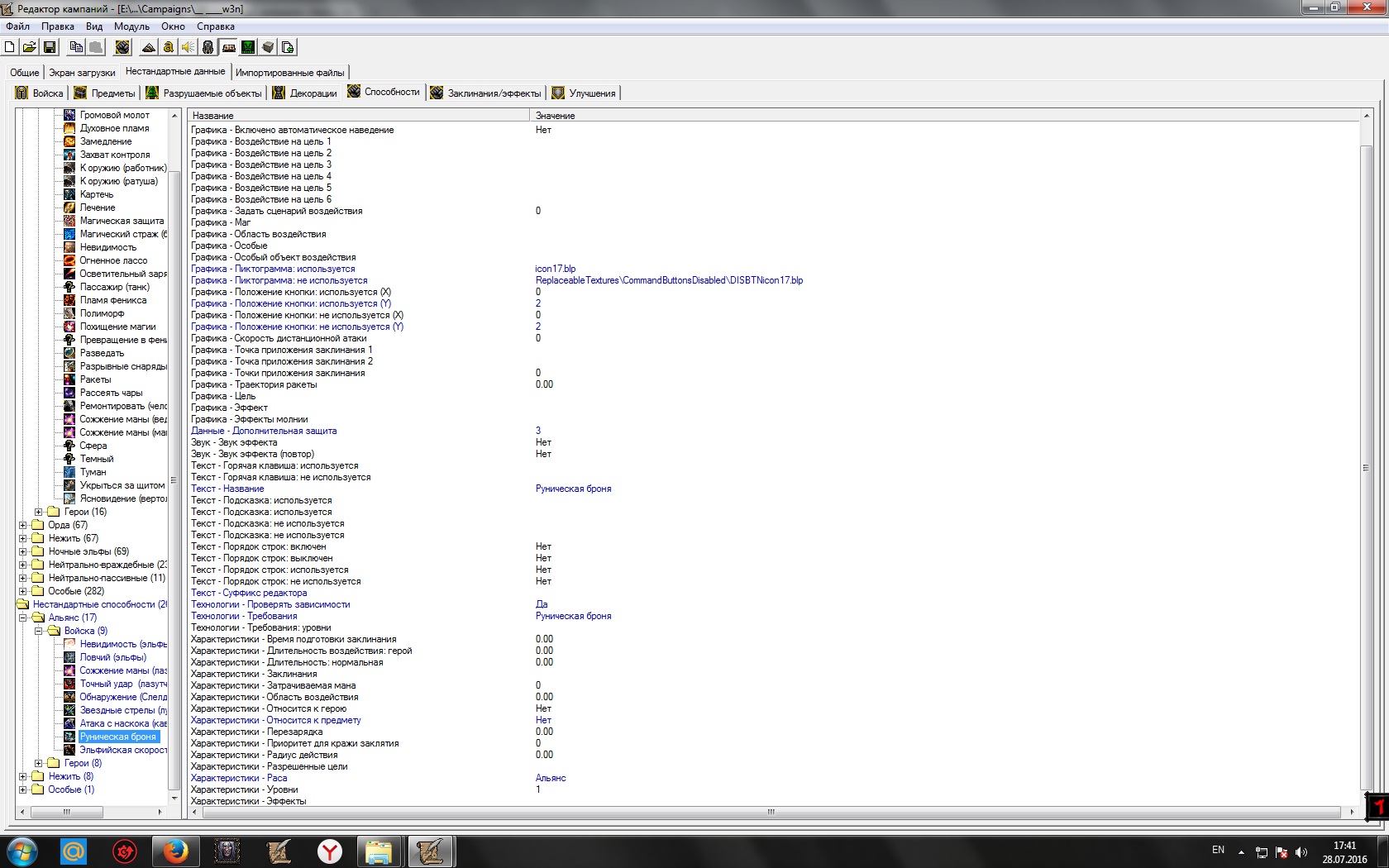Select Эльфийская скорость in the ability tree
1389x868 pixels.
tap(123, 750)
